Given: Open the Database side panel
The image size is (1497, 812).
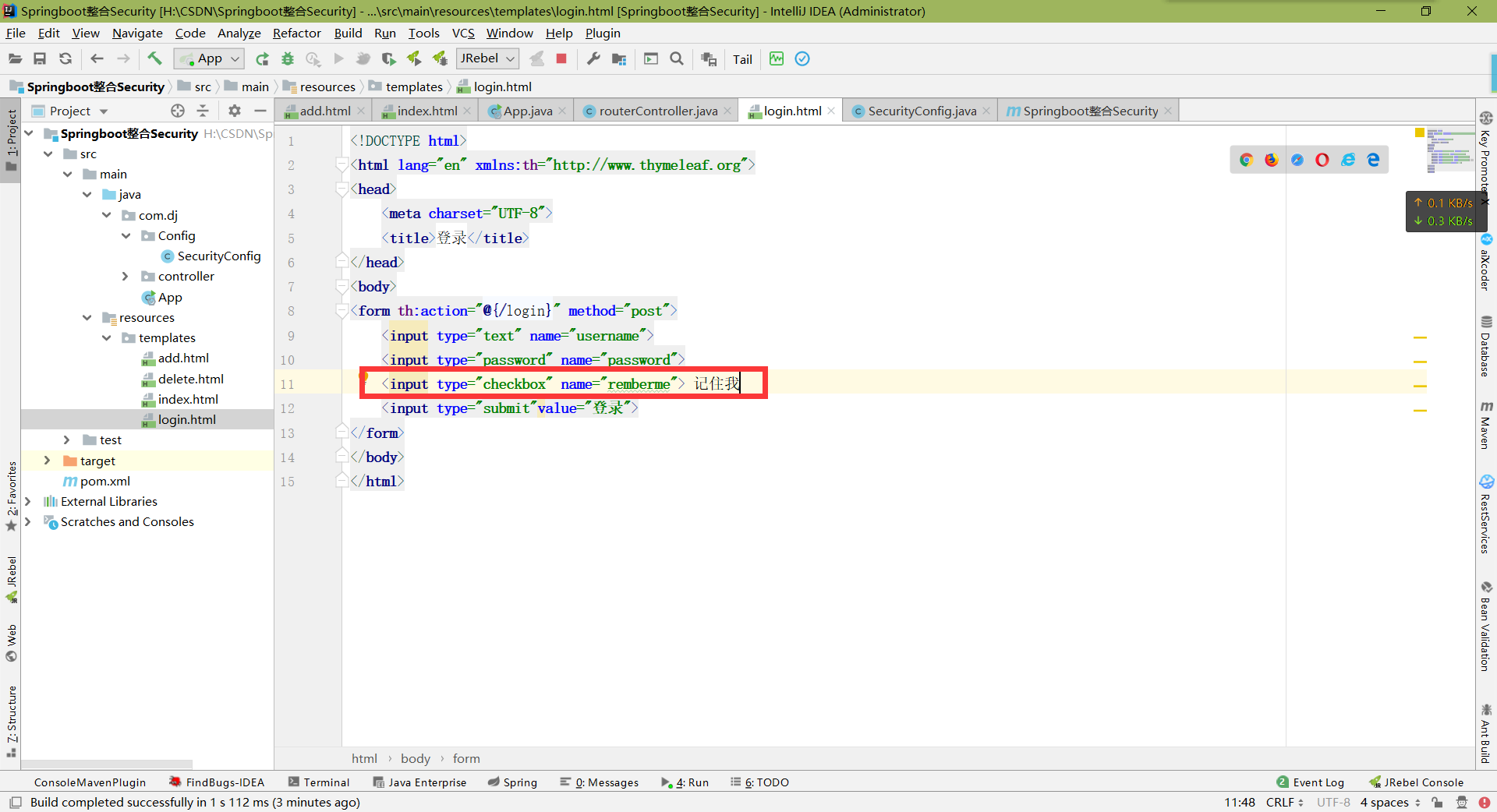Looking at the screenshot, I should coord(1486,347).
